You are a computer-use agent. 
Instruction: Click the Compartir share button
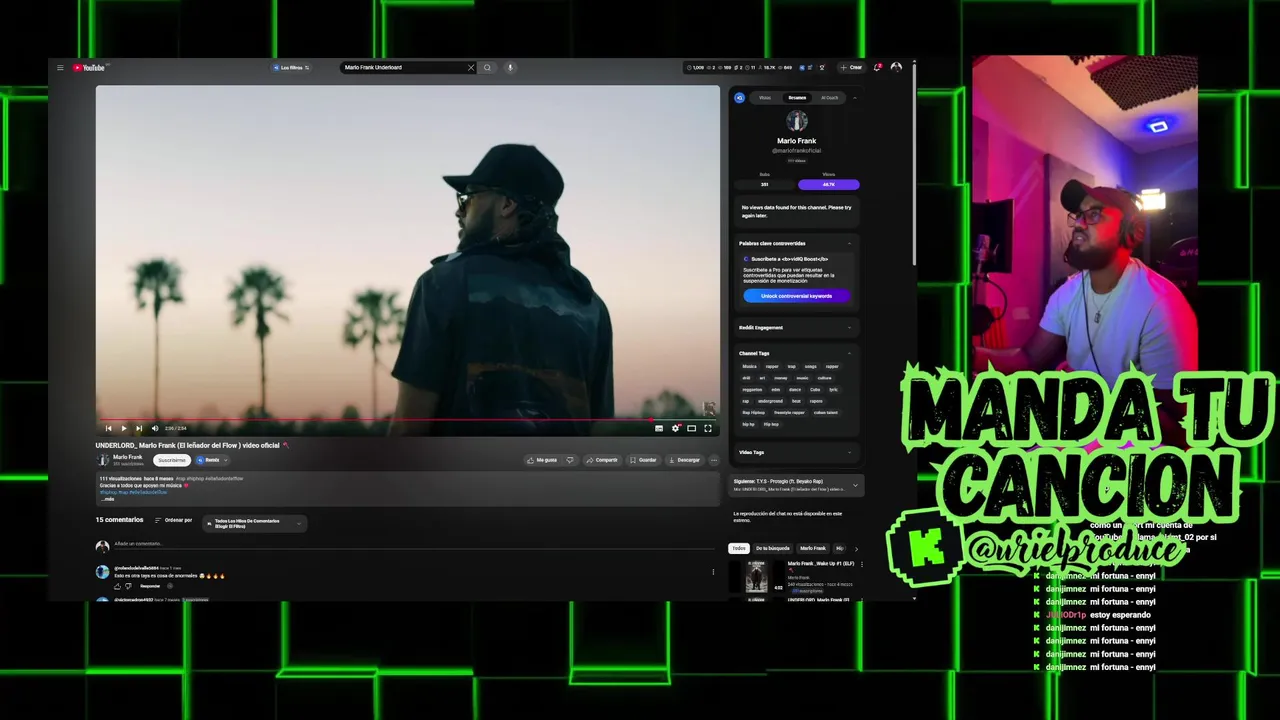(x=602, y=460)
